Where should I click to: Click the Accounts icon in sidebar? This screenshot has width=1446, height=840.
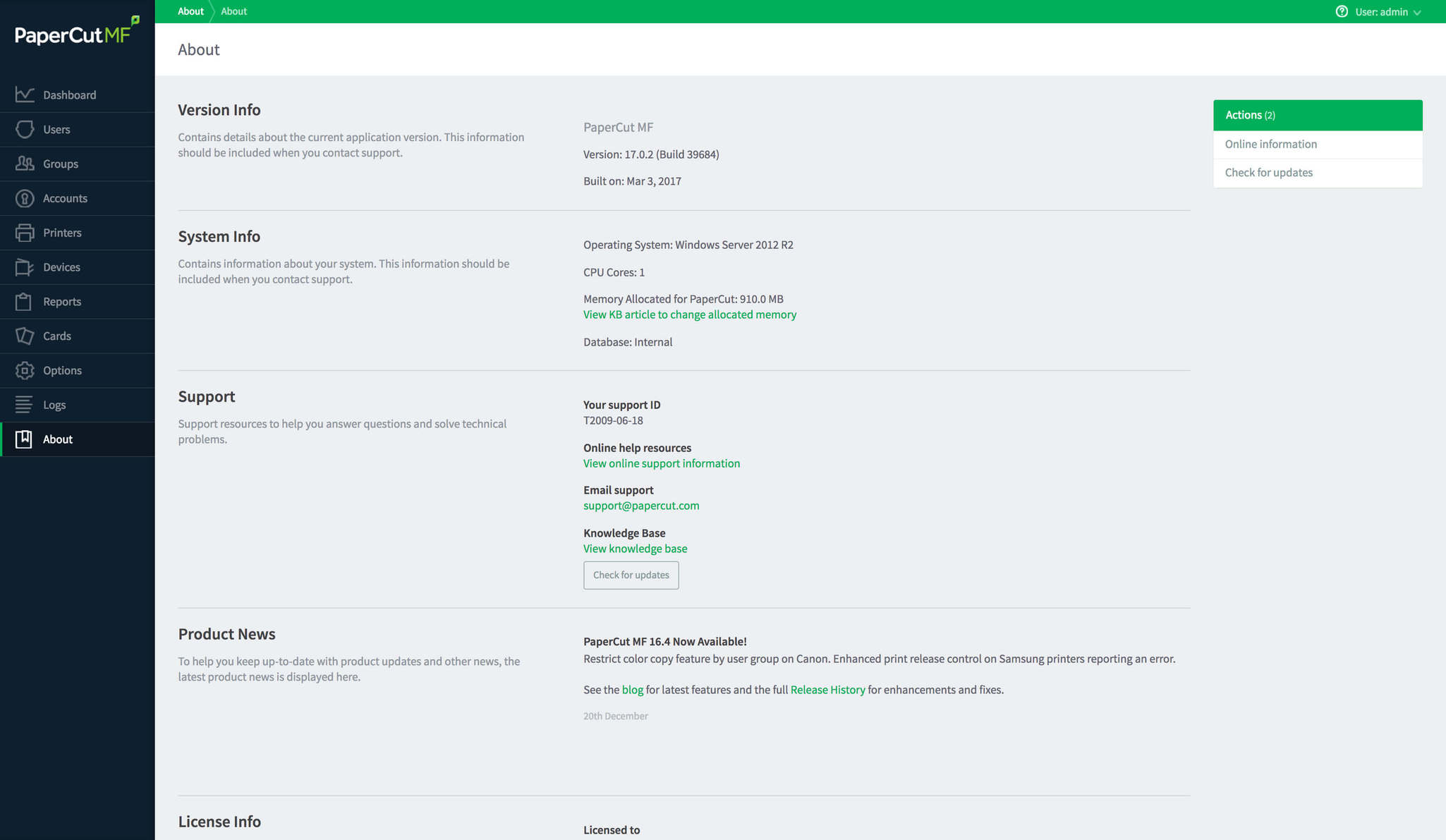tap(25, 198)
